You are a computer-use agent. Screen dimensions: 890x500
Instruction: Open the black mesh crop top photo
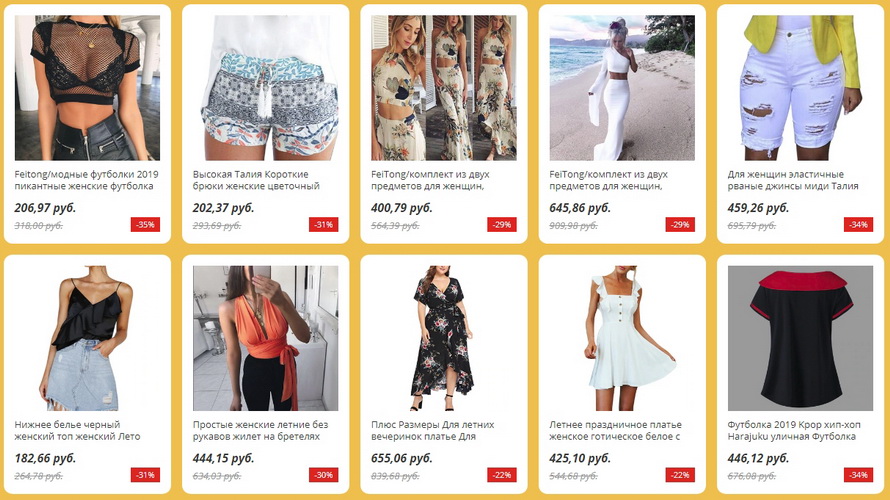(x=87, y=88)
